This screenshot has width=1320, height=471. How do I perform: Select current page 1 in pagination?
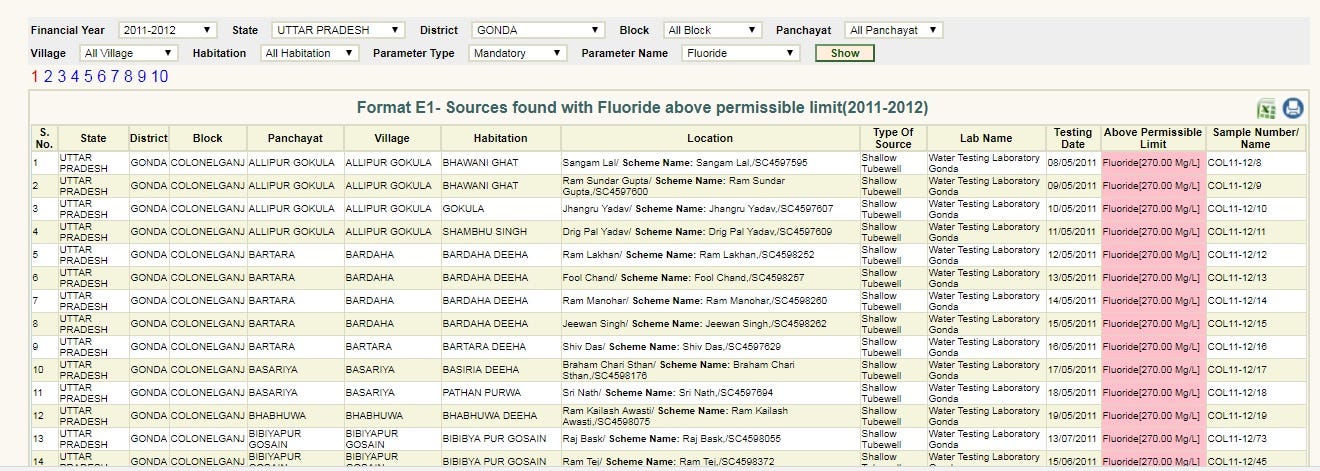[35, 76]
